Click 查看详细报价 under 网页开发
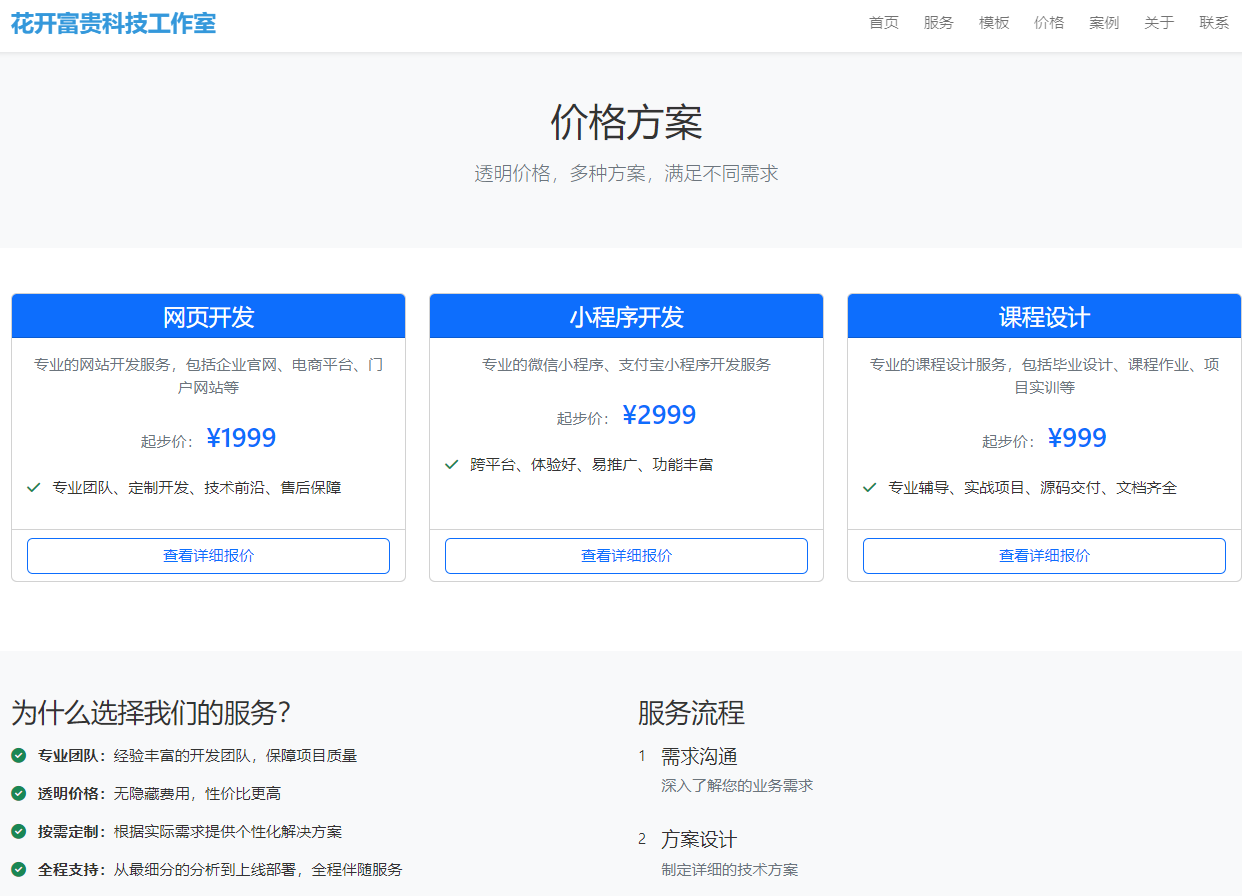The height and width of the screenshot is (896, 1242). (x=208, y=555)
